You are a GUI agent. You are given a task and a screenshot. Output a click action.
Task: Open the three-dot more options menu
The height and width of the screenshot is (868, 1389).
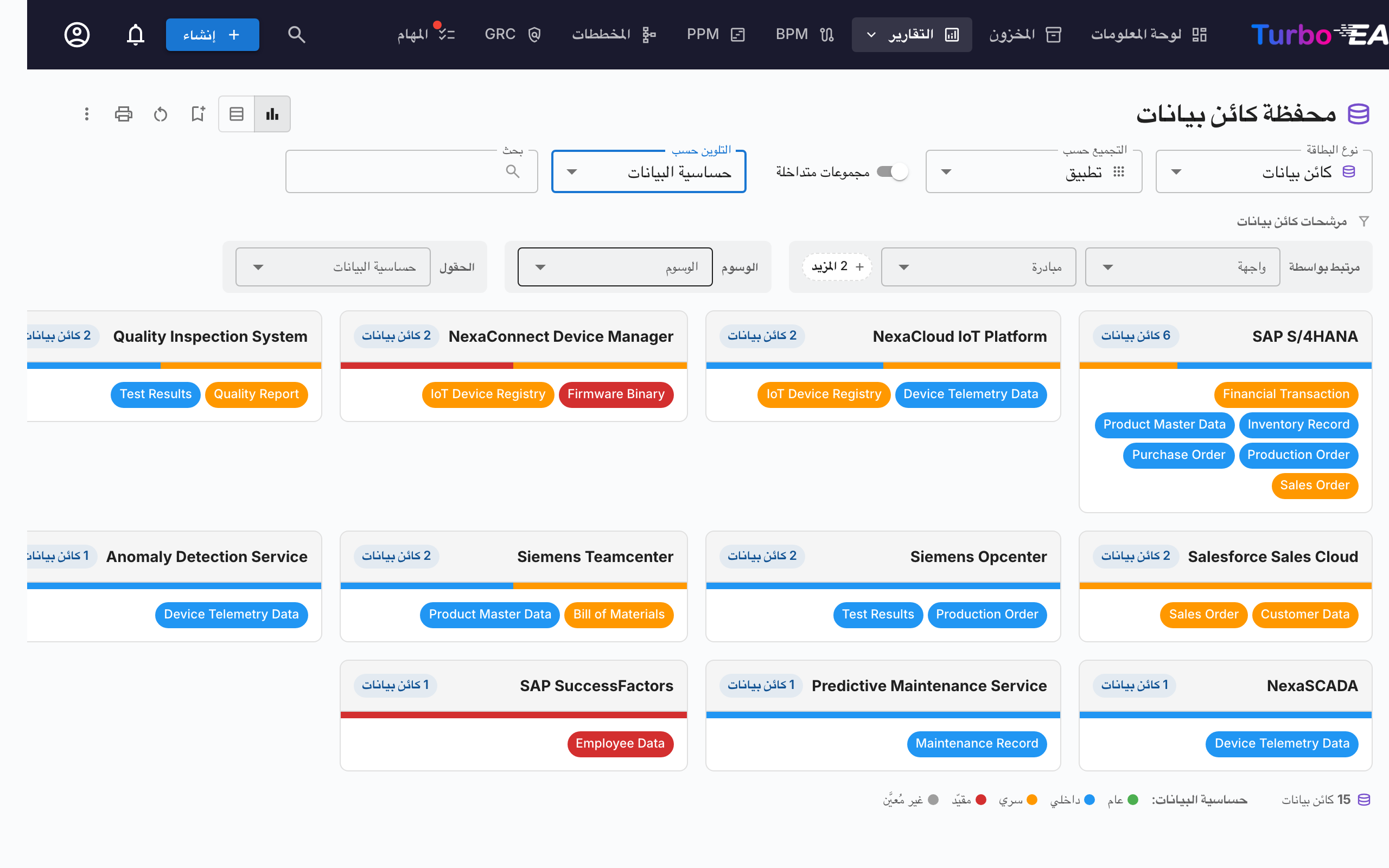pos(87,114)
